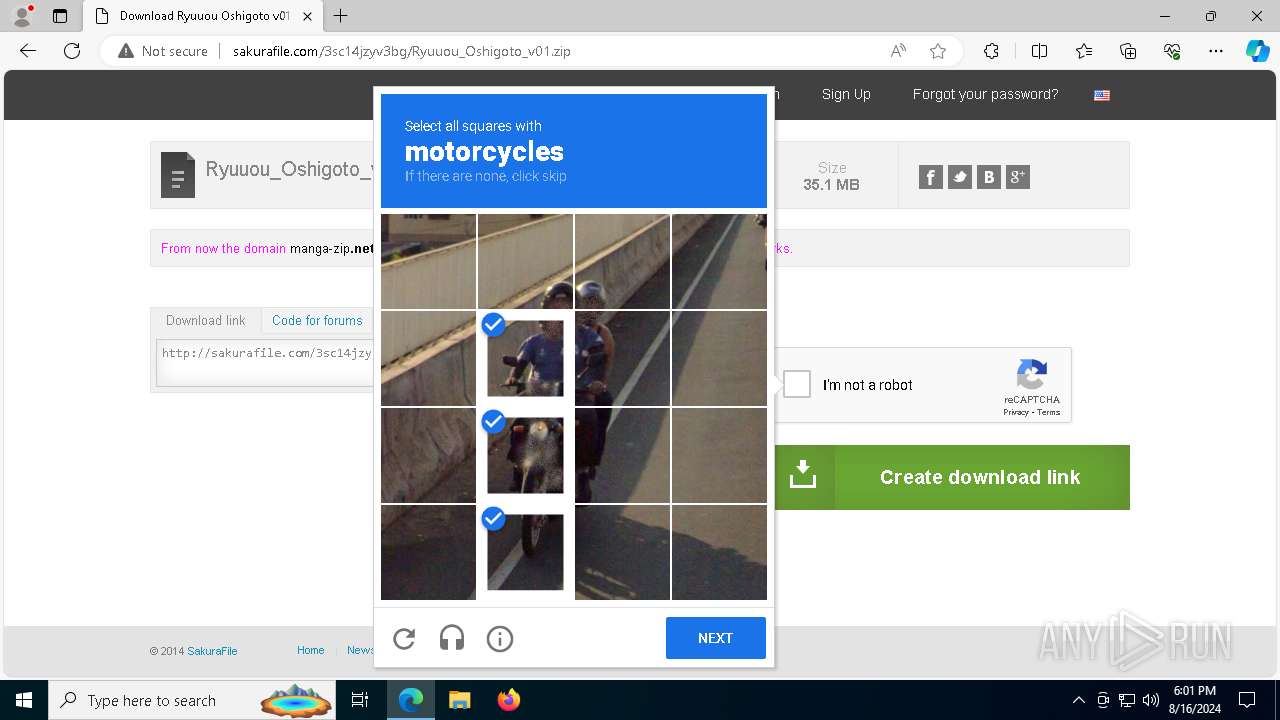The width and height of the screenshot is (1280, 720).
Task: Select tile right of headlight
Action: tap(622, 455)
